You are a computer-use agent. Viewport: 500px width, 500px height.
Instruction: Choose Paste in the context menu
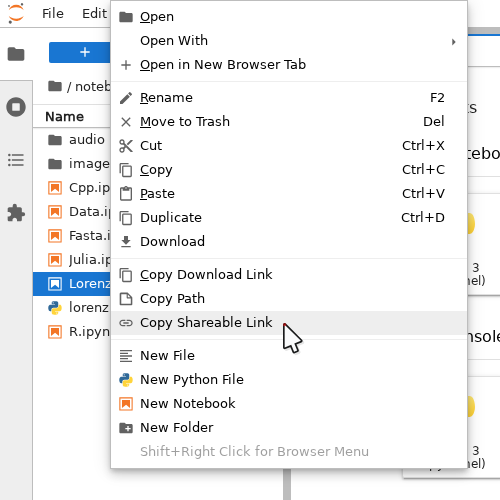tap(289, 194)
